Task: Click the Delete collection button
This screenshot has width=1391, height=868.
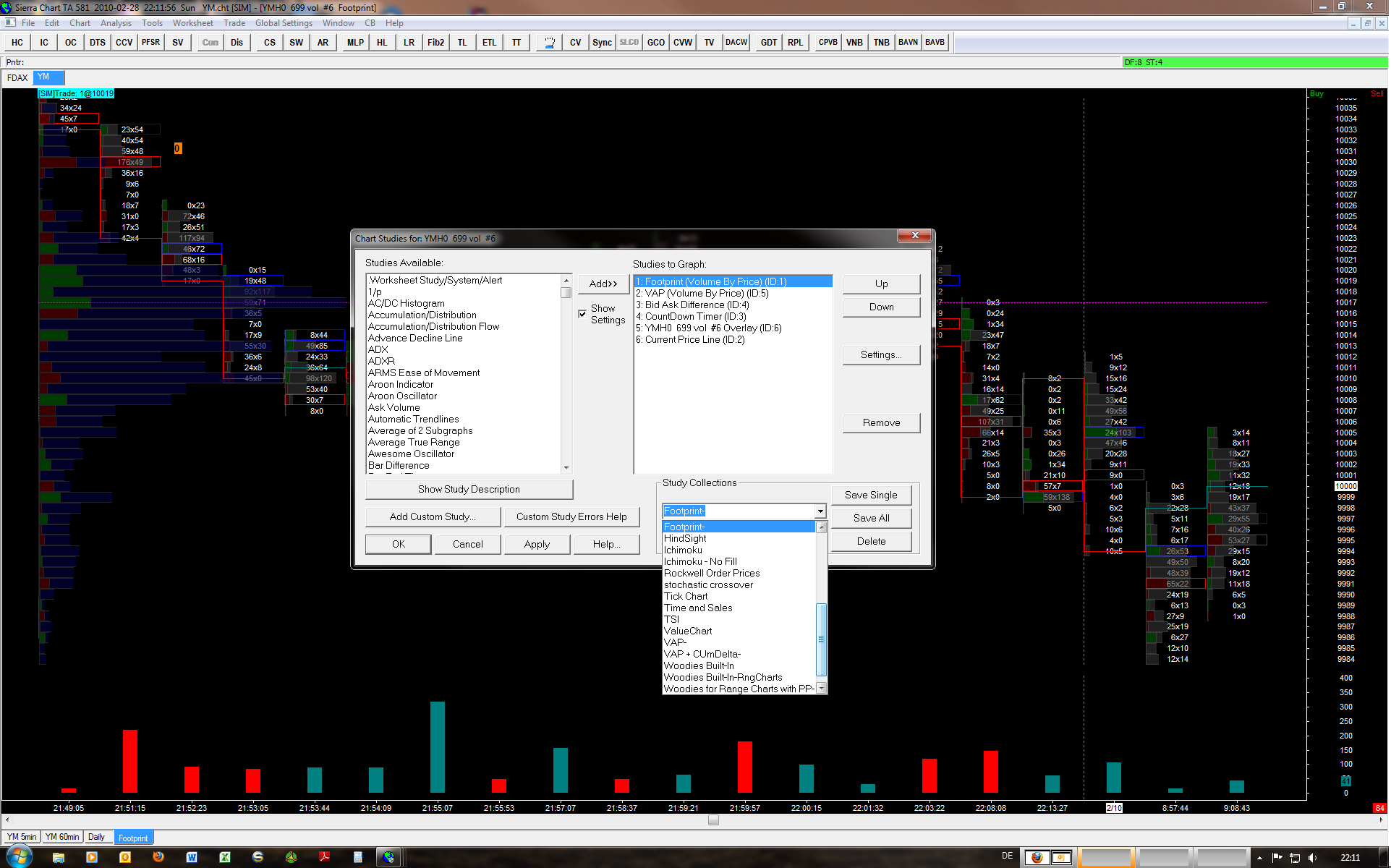Action: point(871,542)
